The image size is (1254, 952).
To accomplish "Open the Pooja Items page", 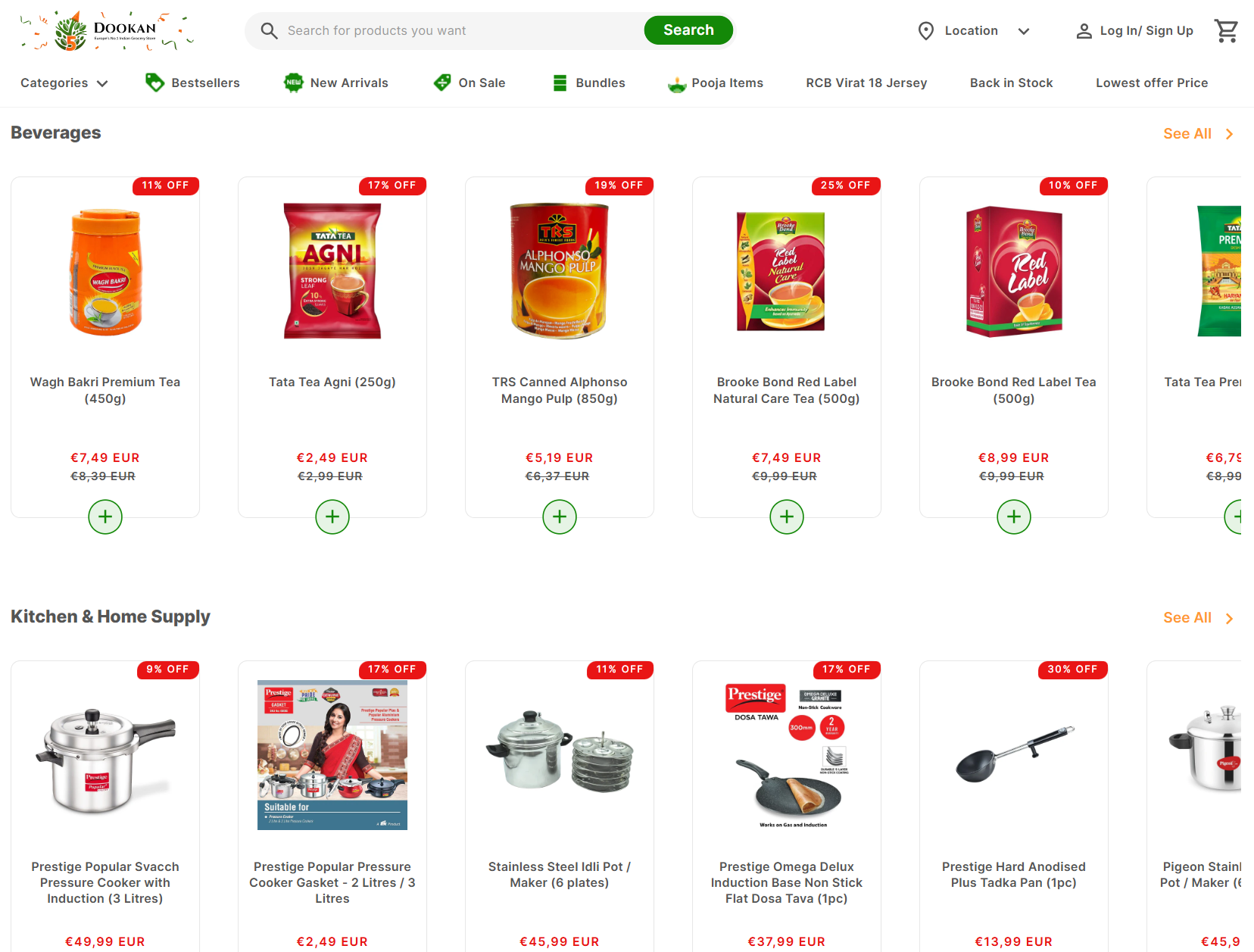I will [x=715, y=83].
